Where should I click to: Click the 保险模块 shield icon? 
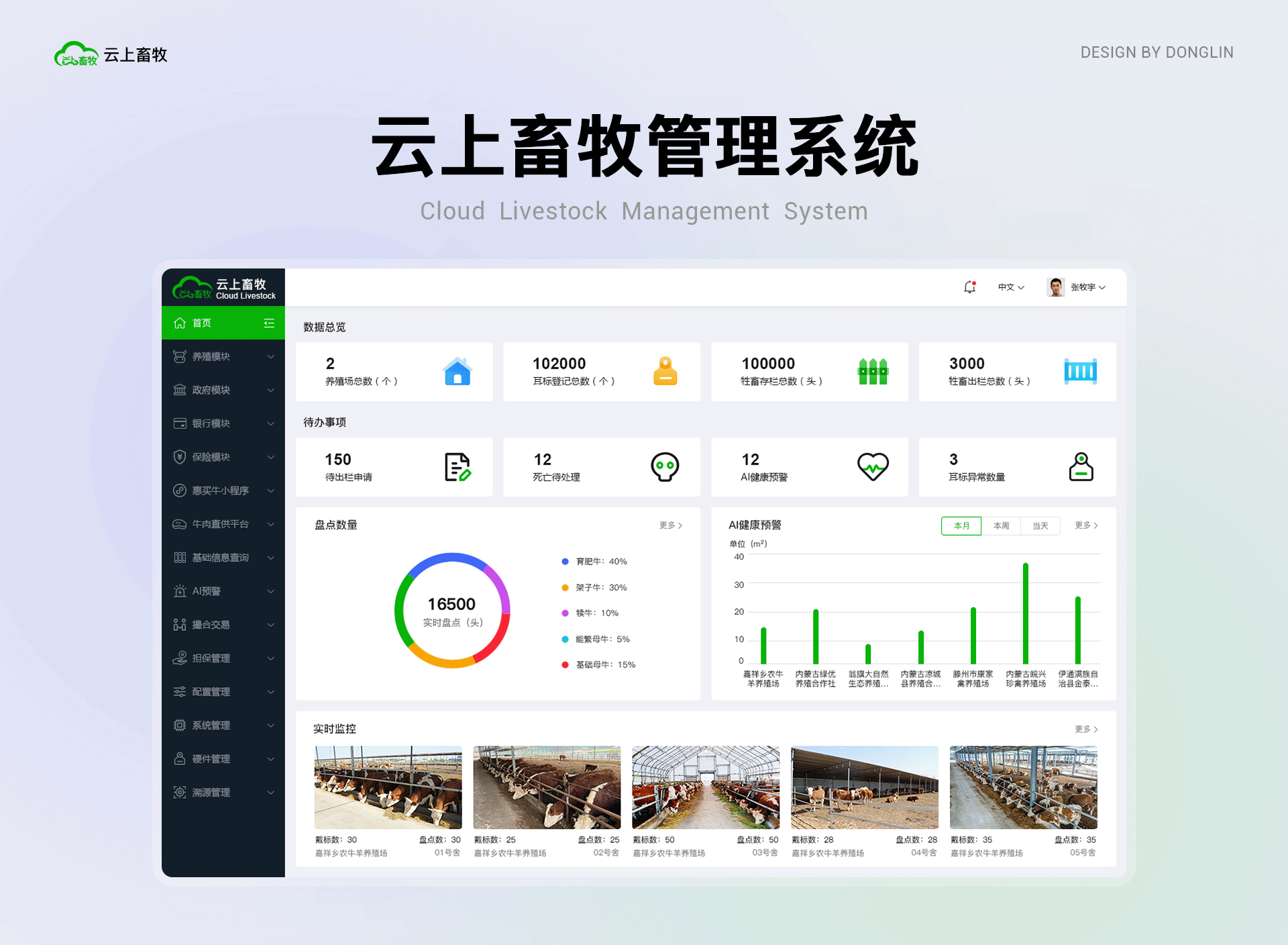click(179, 457)
